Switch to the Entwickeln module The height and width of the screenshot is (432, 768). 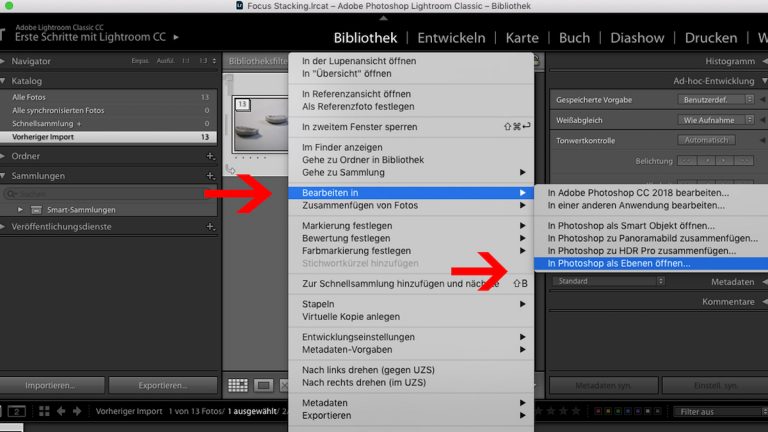451,38
